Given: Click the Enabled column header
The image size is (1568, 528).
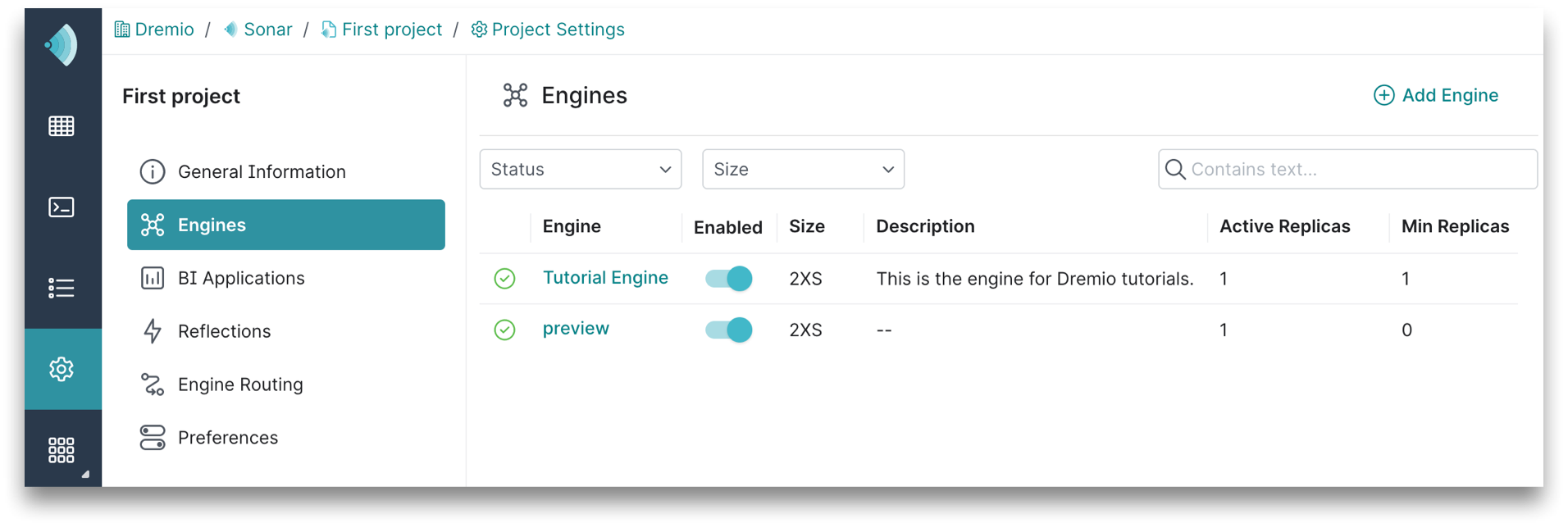Looking at the screenshot, I should [728, 227].
